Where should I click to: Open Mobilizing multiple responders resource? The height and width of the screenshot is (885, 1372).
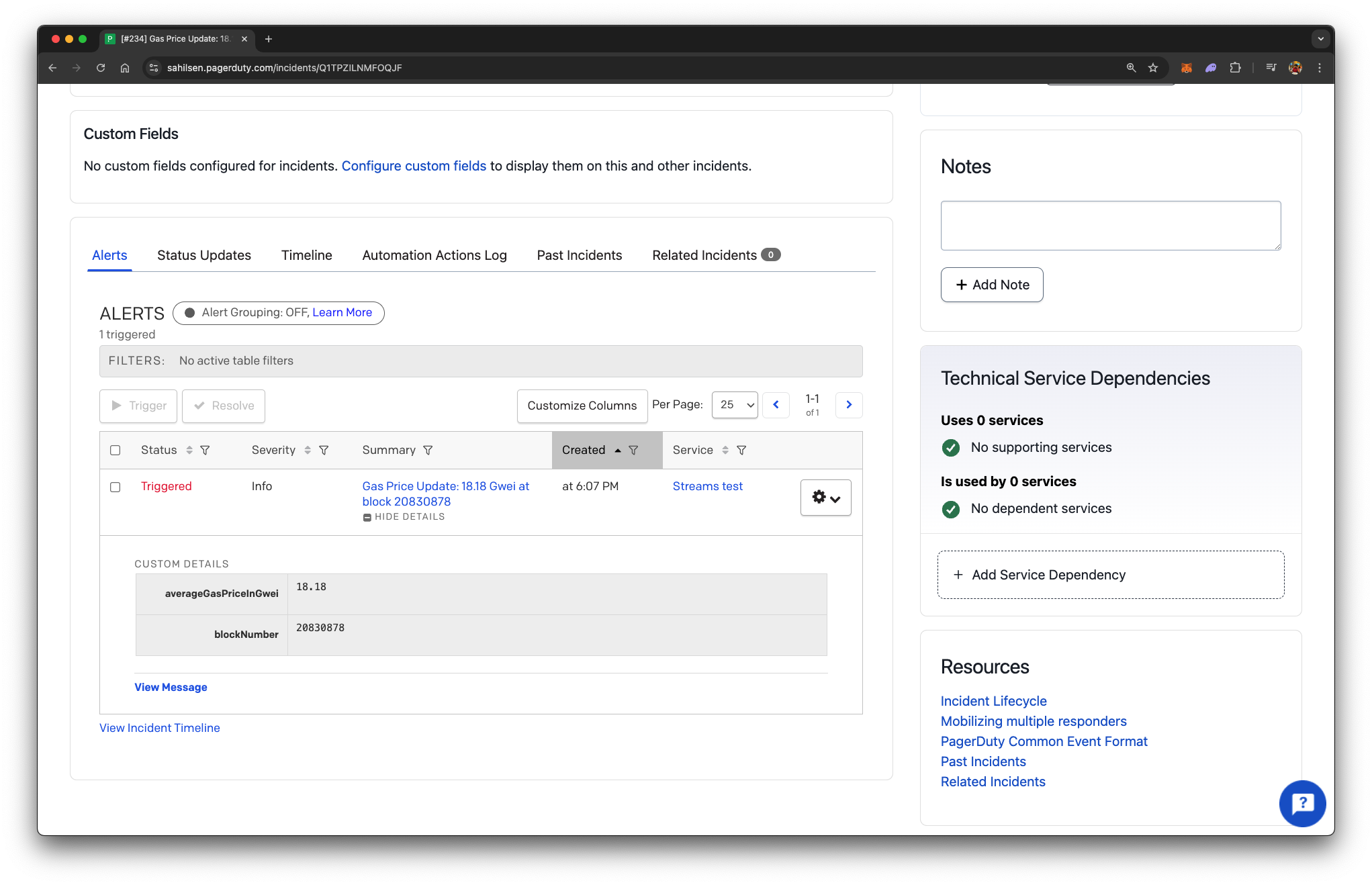[x=1034, y=721]
